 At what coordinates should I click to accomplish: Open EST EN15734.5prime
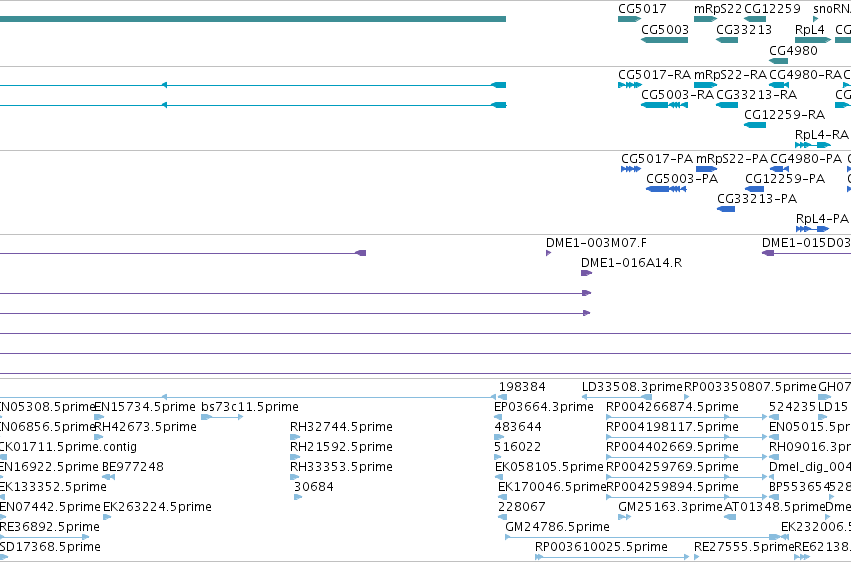(144, 407)
